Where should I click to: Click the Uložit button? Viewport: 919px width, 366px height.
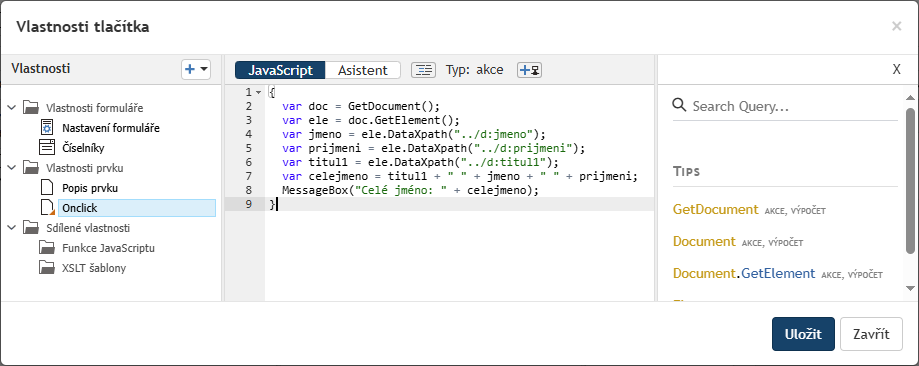(803, 334)
